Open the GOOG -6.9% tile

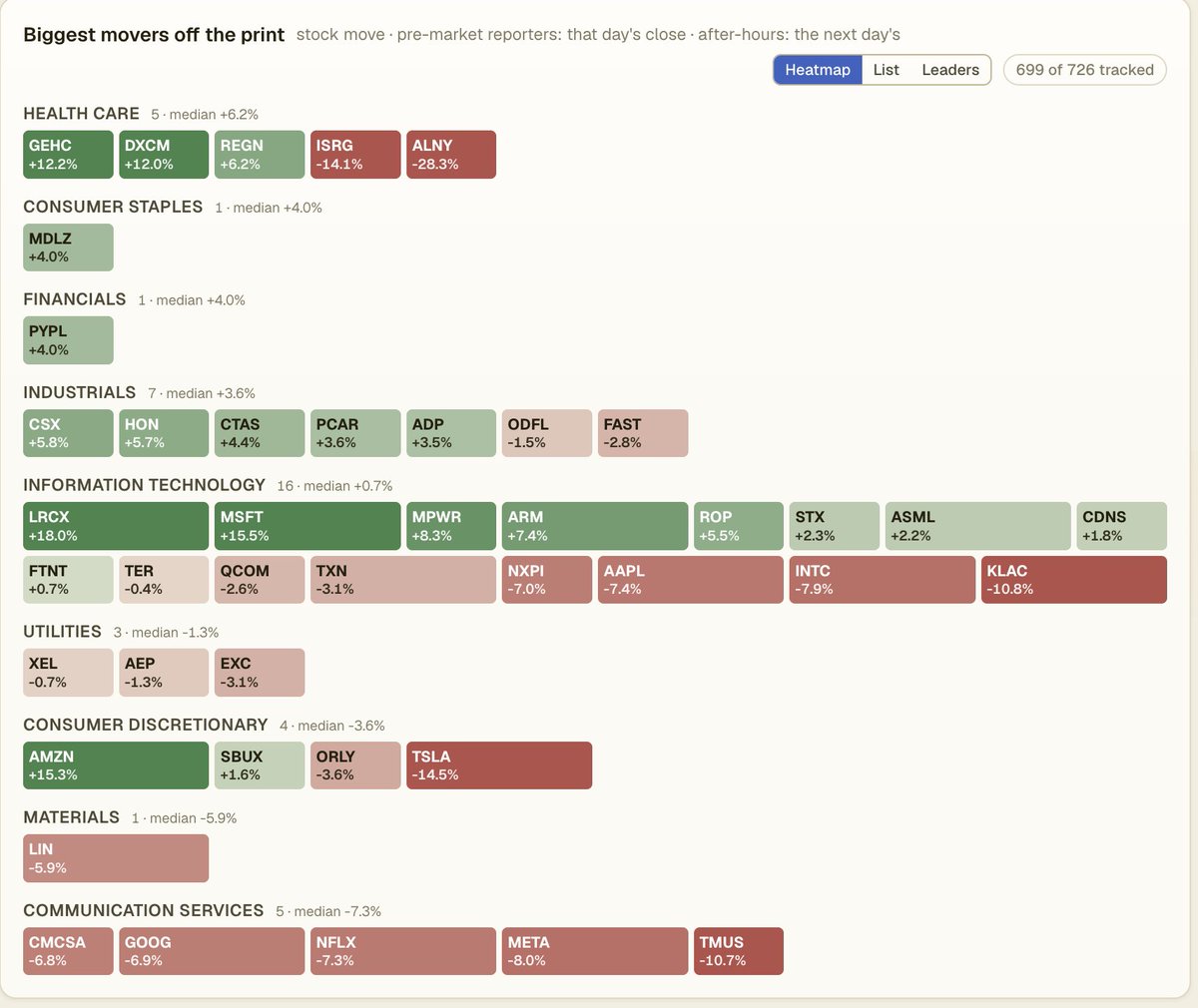212,951
